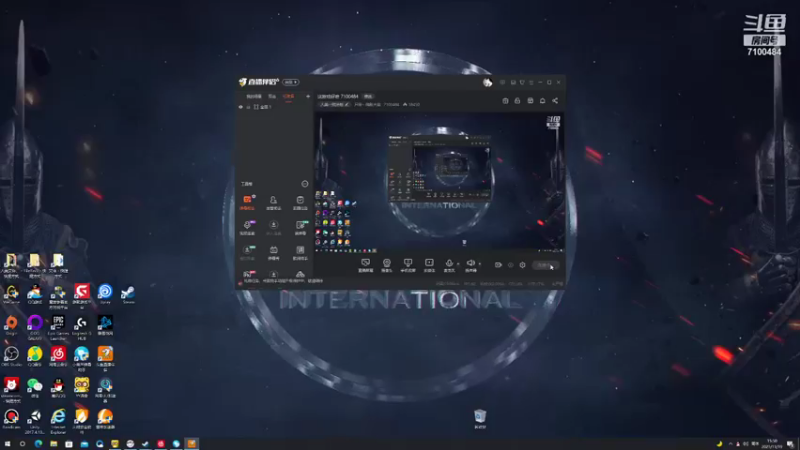The image size is (800, 450).
Task: Open the Tencent QQ penguin shortcut
Action: click(x=58, y=387)
